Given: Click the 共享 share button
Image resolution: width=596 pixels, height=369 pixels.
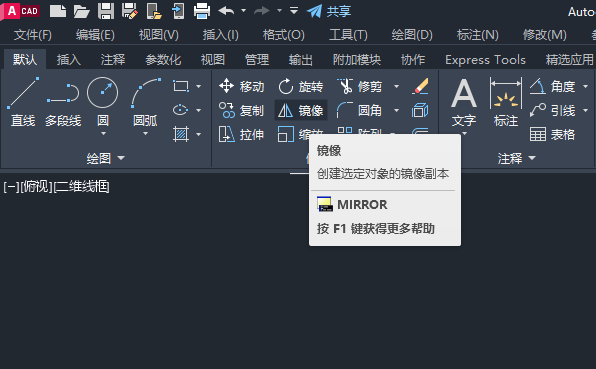Looking at the screenshot, I should click(329, 11).
